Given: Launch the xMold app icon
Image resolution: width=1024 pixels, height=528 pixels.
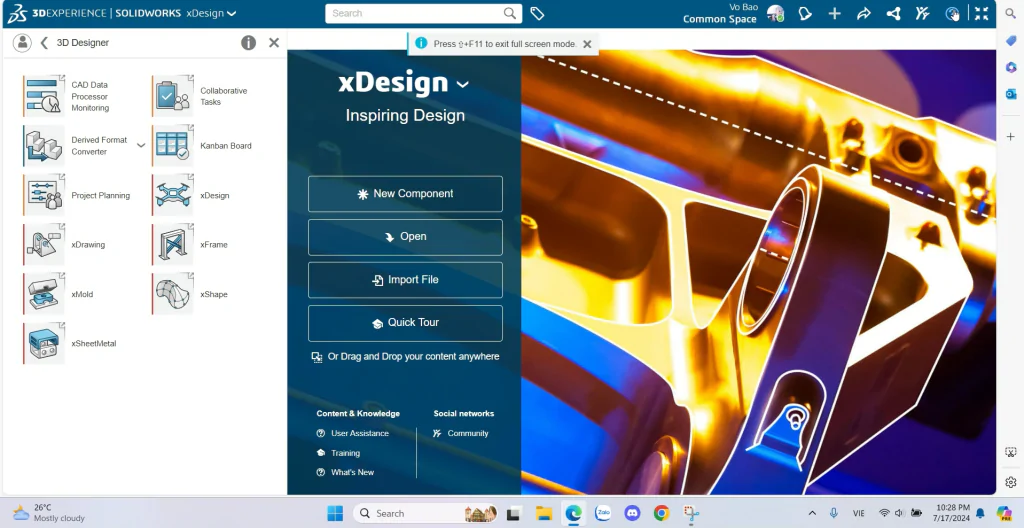Looking at the screenshot, I should (x=44, y=294).
